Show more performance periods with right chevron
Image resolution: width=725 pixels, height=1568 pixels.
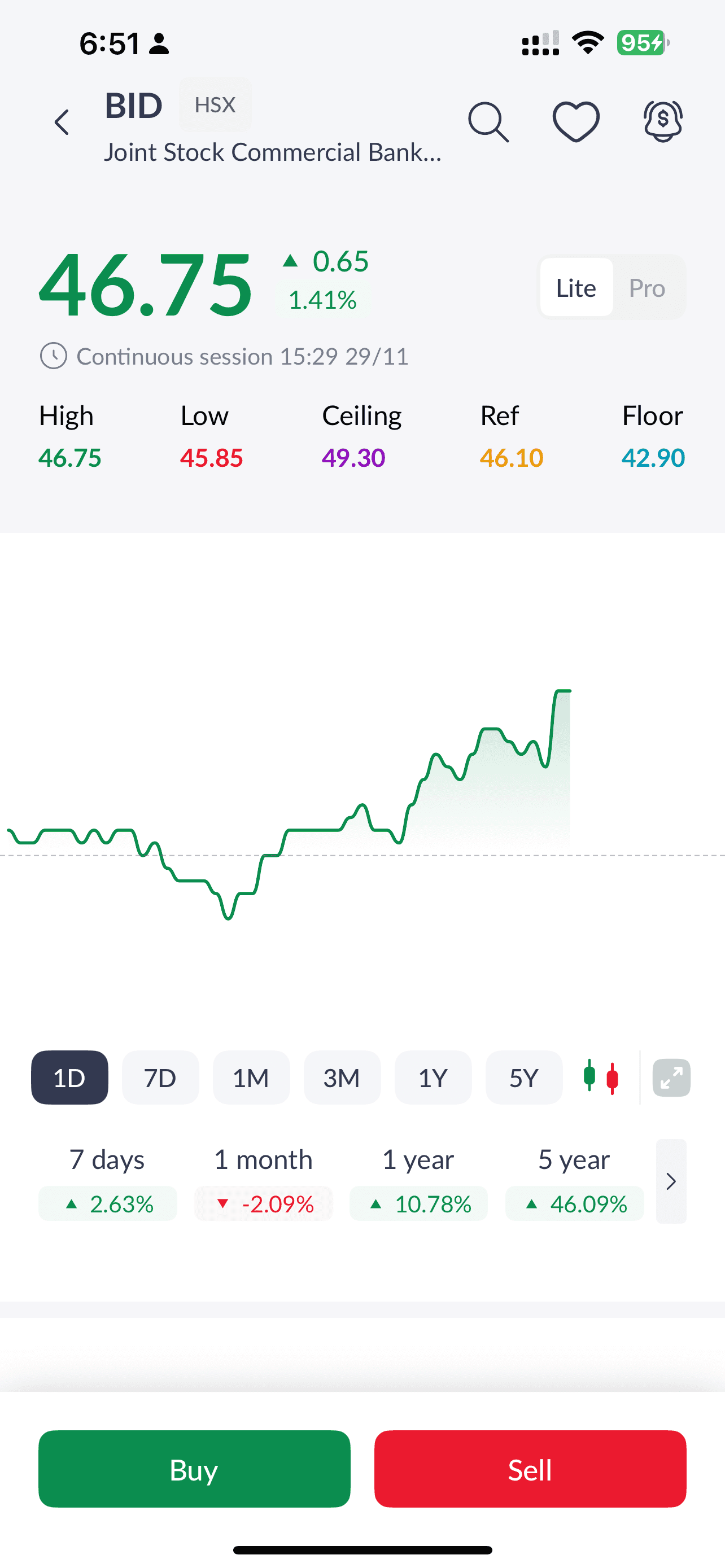671,1181
